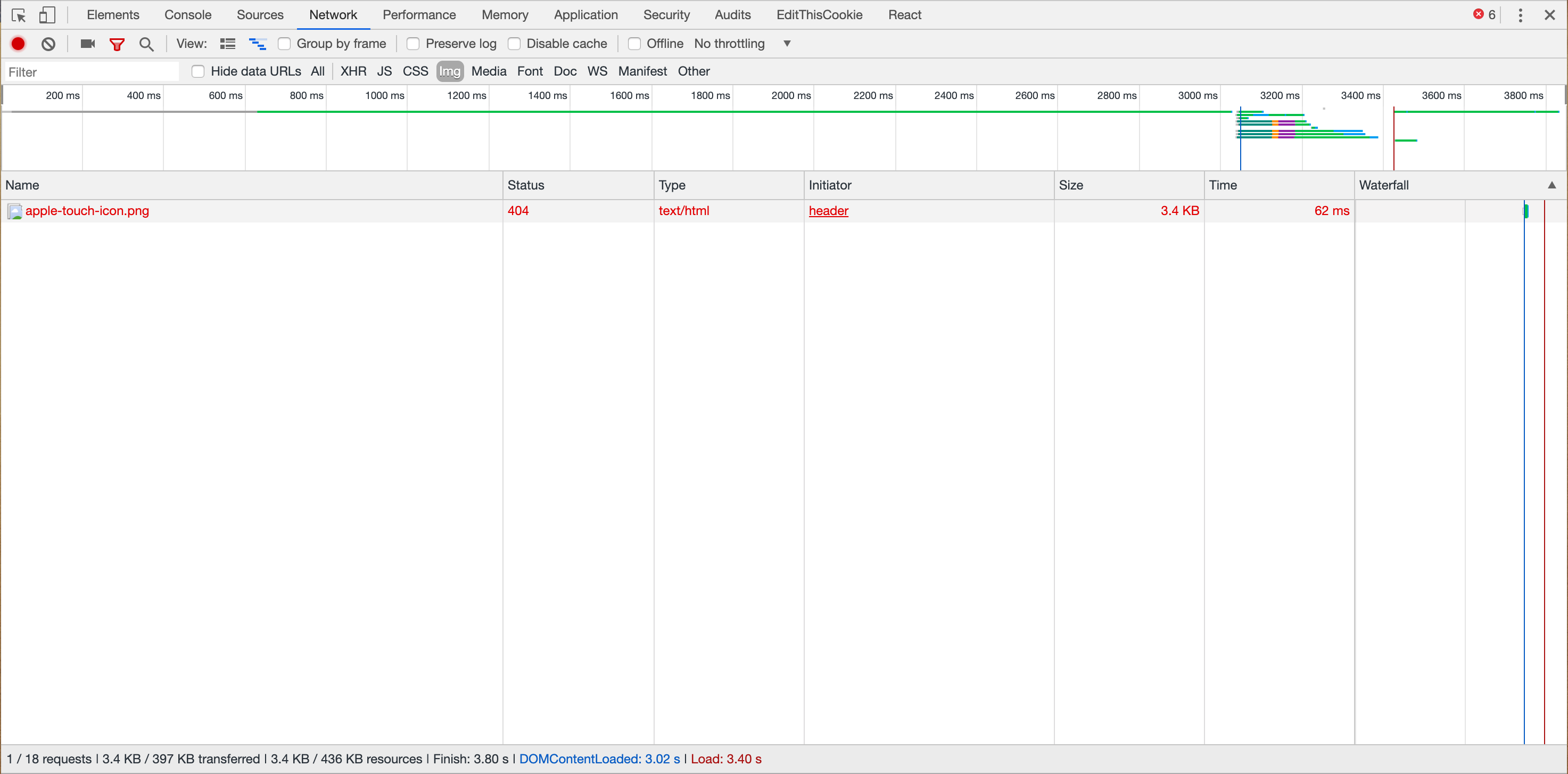The height and width of the screenshot is (774, 1568).
Task: Toggle the device toolbar icon
Action: coord(47,15)
